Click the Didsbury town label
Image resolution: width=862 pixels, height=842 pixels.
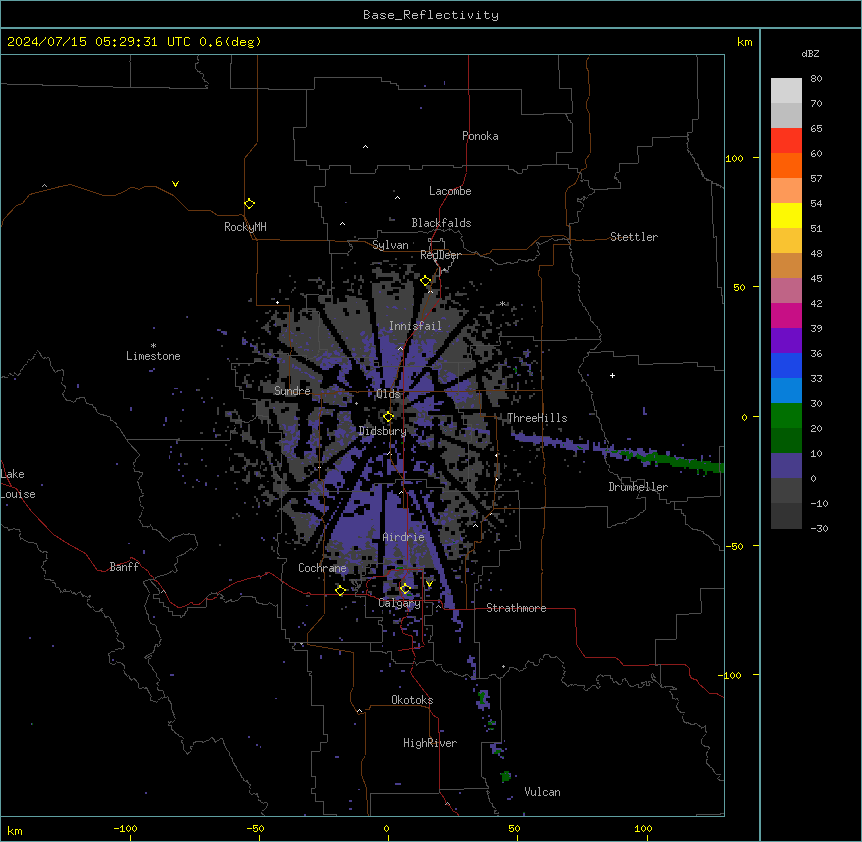coord(383,431)
